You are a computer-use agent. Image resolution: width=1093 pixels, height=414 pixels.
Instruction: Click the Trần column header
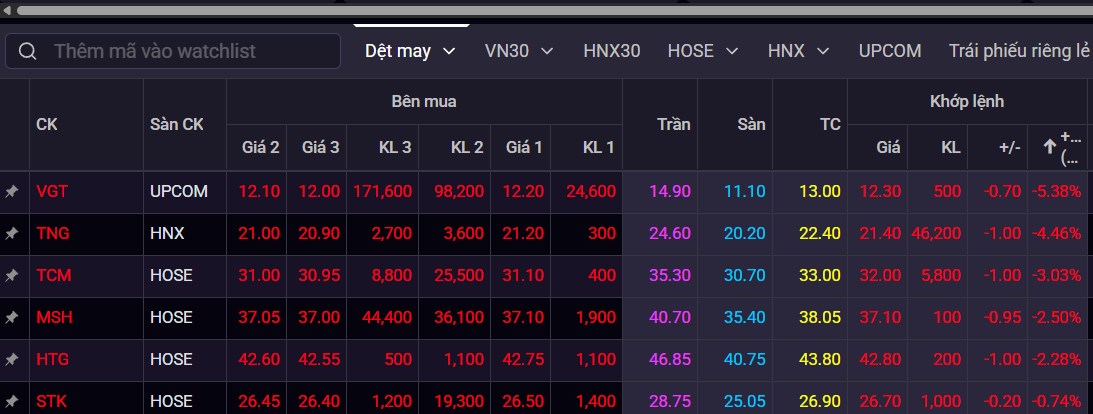coord(673,125)
